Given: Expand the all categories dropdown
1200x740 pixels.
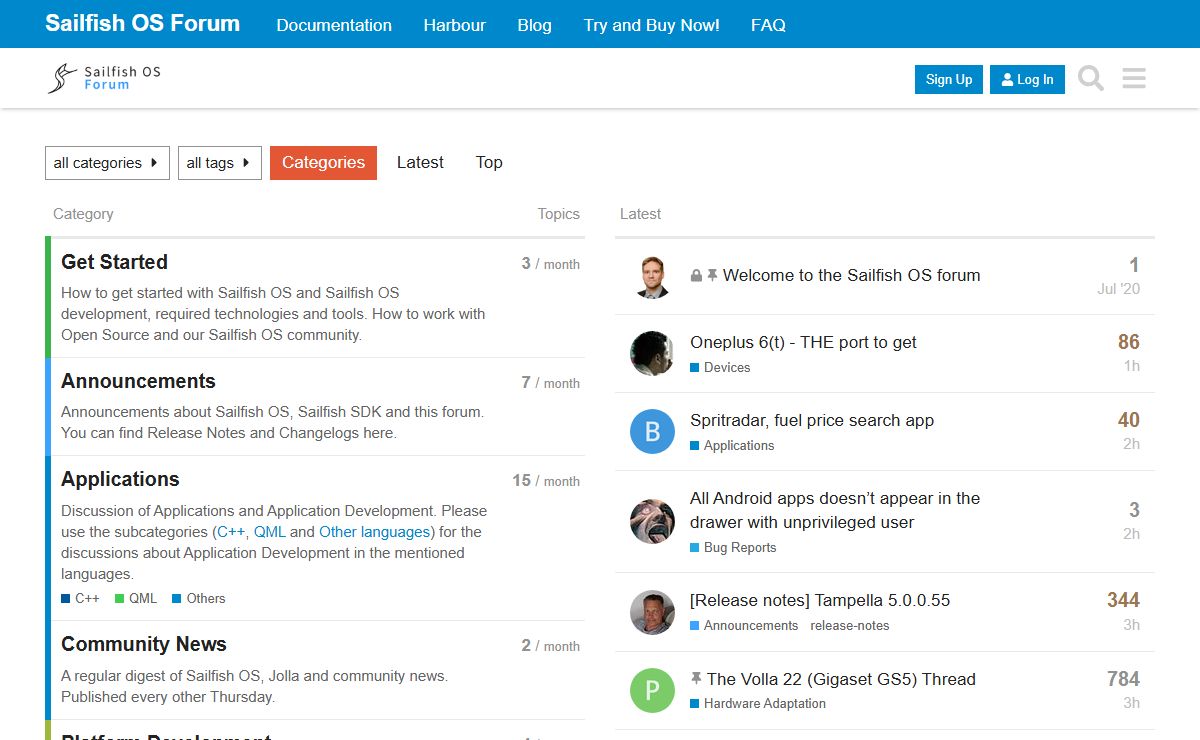Looking at the screenshot, I should coord(107,163).
